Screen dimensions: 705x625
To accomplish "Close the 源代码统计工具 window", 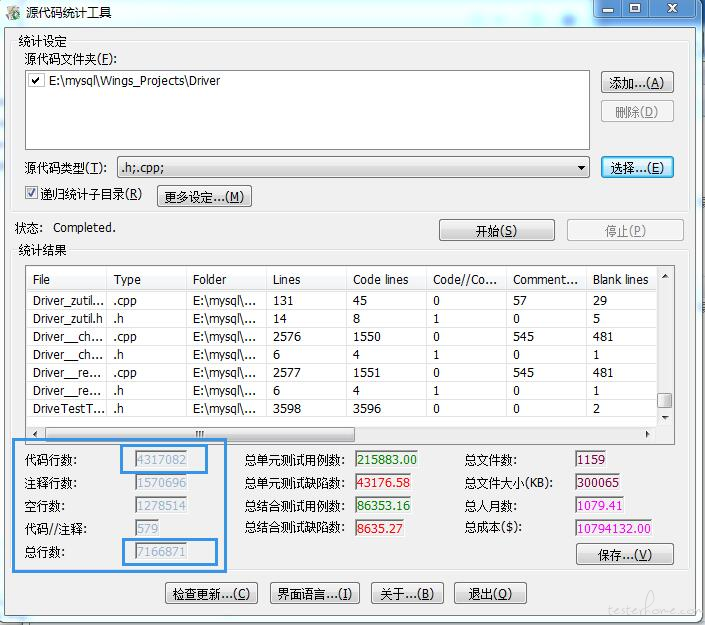I will pos(673,9).
